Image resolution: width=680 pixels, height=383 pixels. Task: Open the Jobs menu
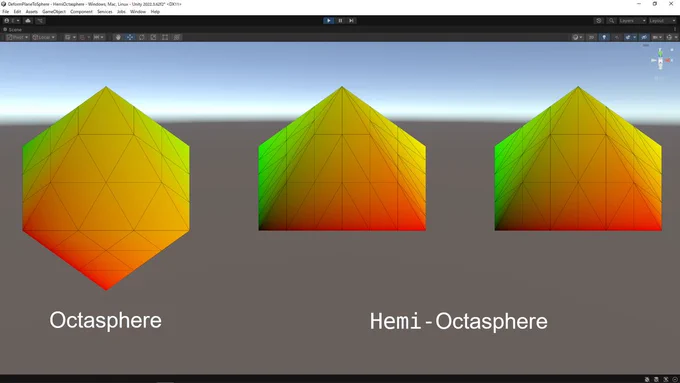[x=121, y=12]
